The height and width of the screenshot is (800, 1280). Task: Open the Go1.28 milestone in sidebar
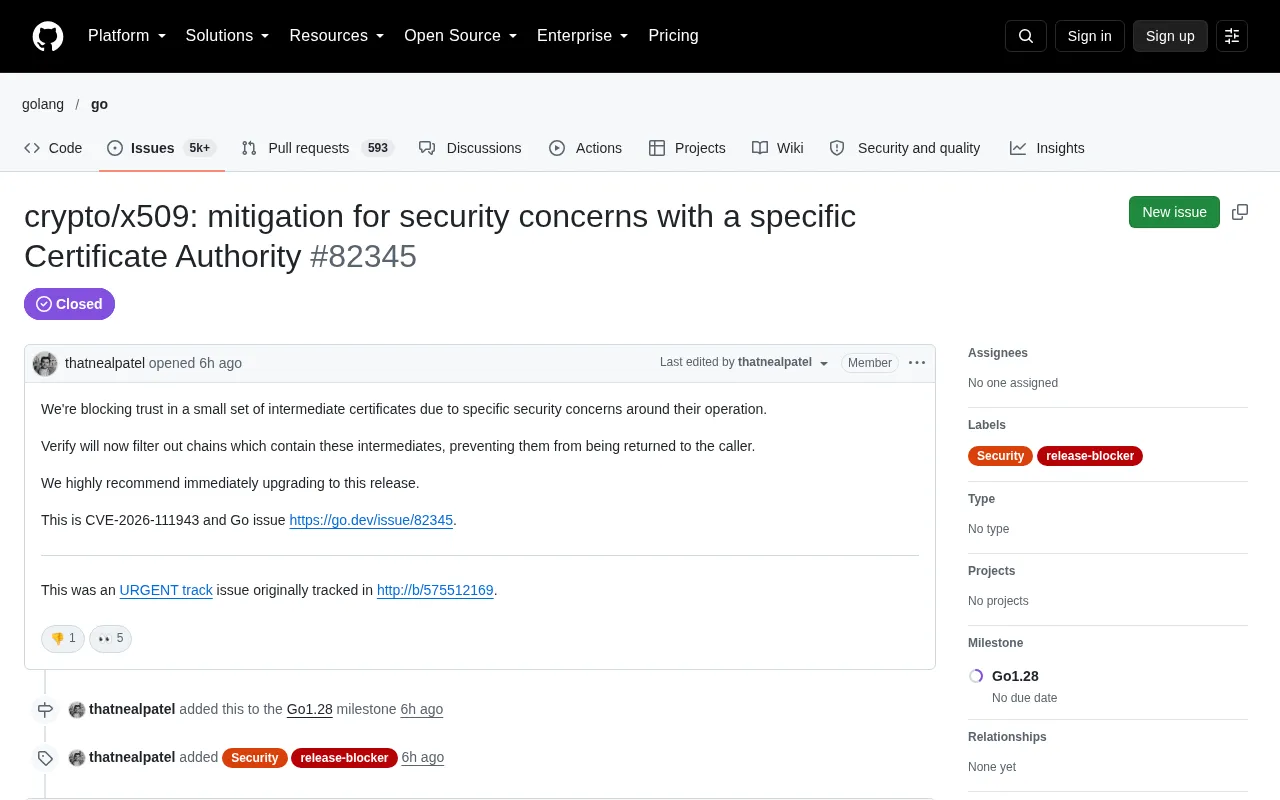[1015, 676]
